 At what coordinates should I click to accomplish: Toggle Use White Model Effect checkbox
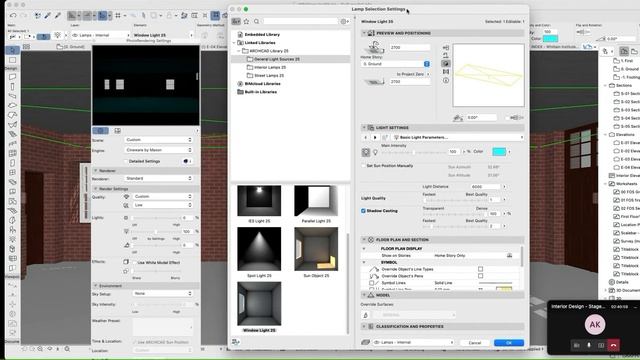(x=134, y=262)
